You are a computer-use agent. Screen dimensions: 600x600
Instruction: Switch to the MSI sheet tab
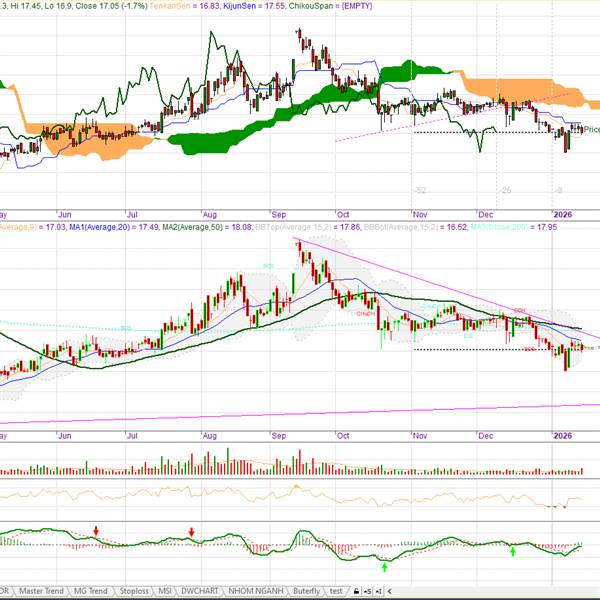click(x=165, y=591)
